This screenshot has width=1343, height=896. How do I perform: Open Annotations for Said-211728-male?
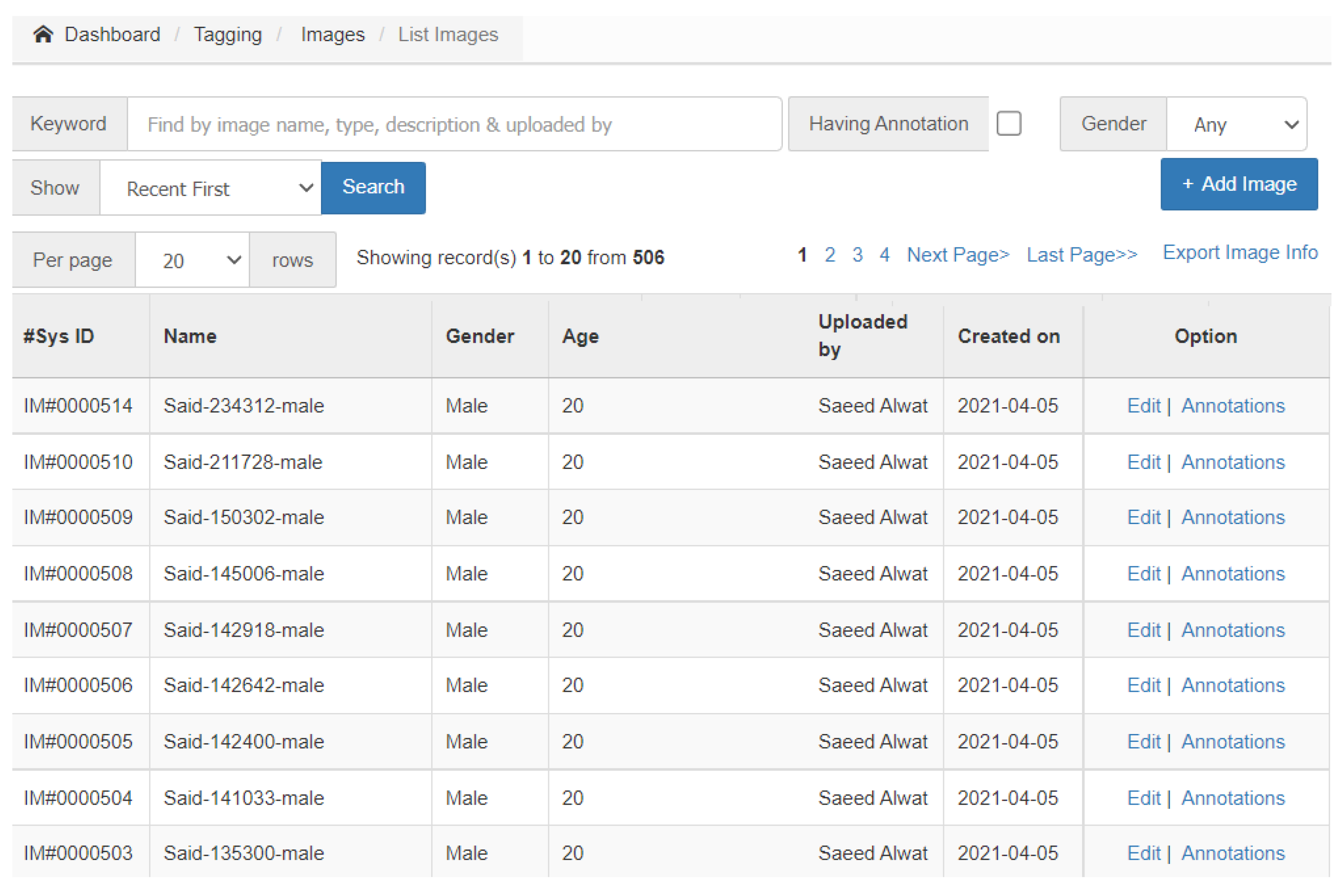(1233, 462)
